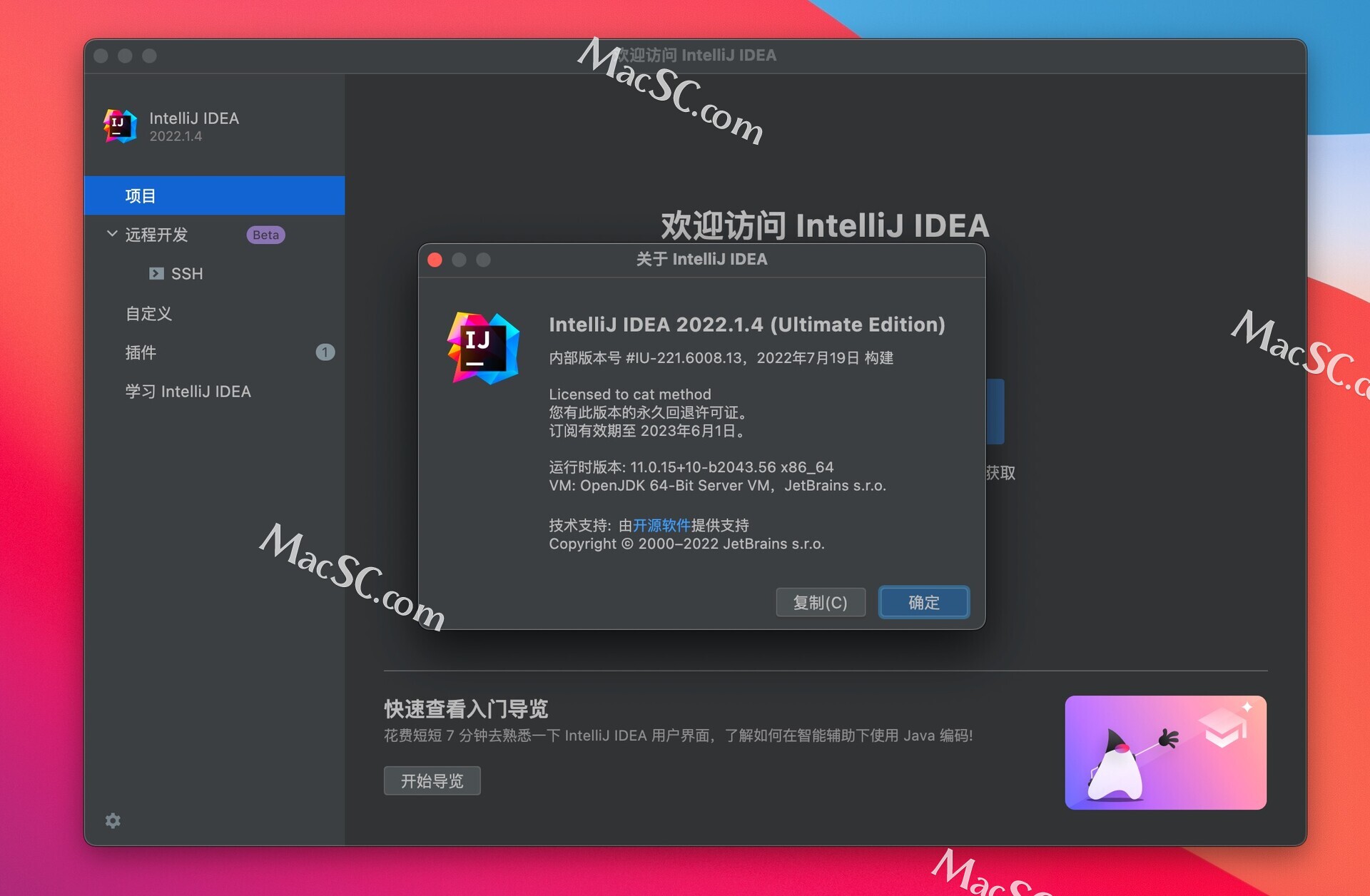Click the VM: OpenJDK 64-Bit Server VM line
Screen dimensions: 1370x896
pyautogui.click(x=717, y=486)
